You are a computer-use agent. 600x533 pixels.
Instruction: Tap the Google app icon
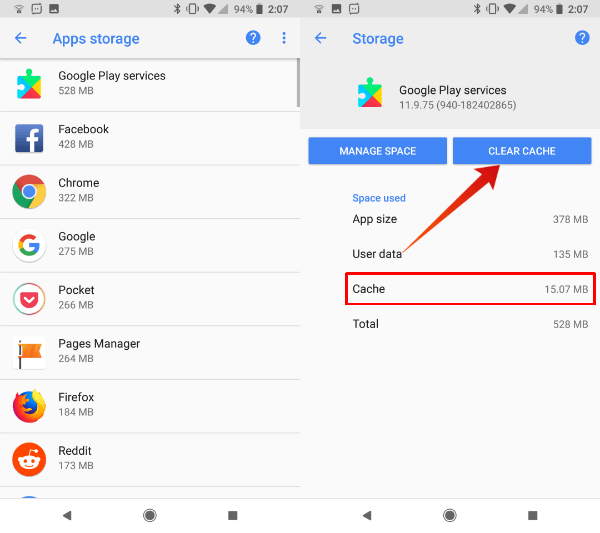[x=29, y=245]
